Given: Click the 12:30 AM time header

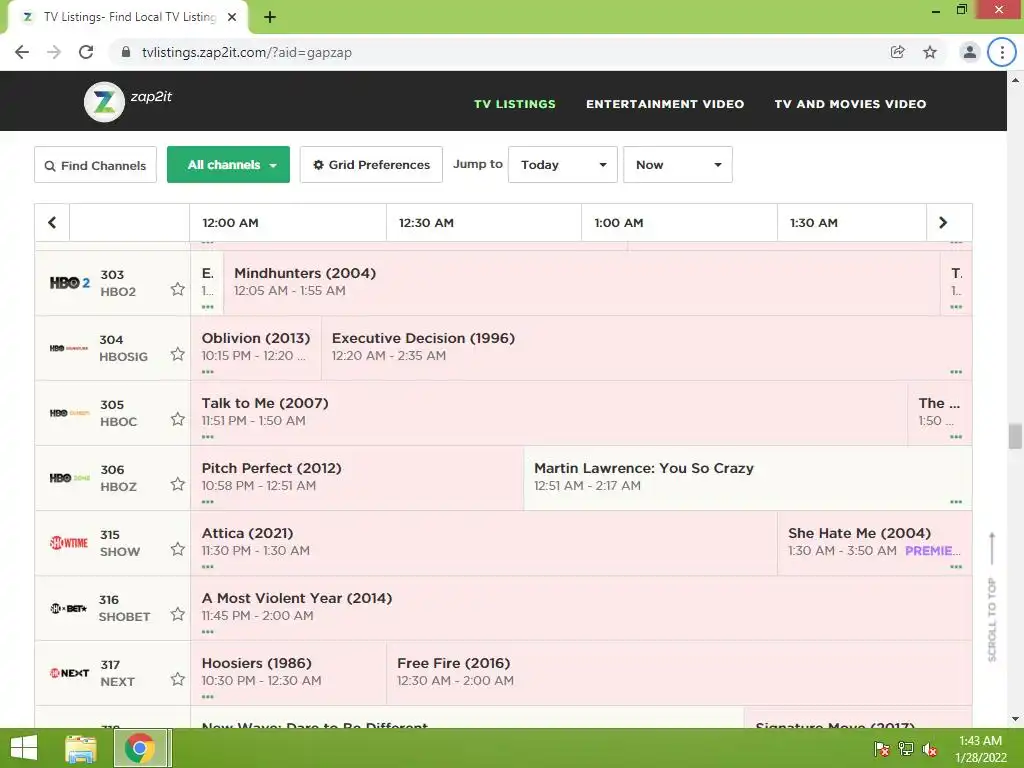Looking at the screenshot, I should pos(426,223).
